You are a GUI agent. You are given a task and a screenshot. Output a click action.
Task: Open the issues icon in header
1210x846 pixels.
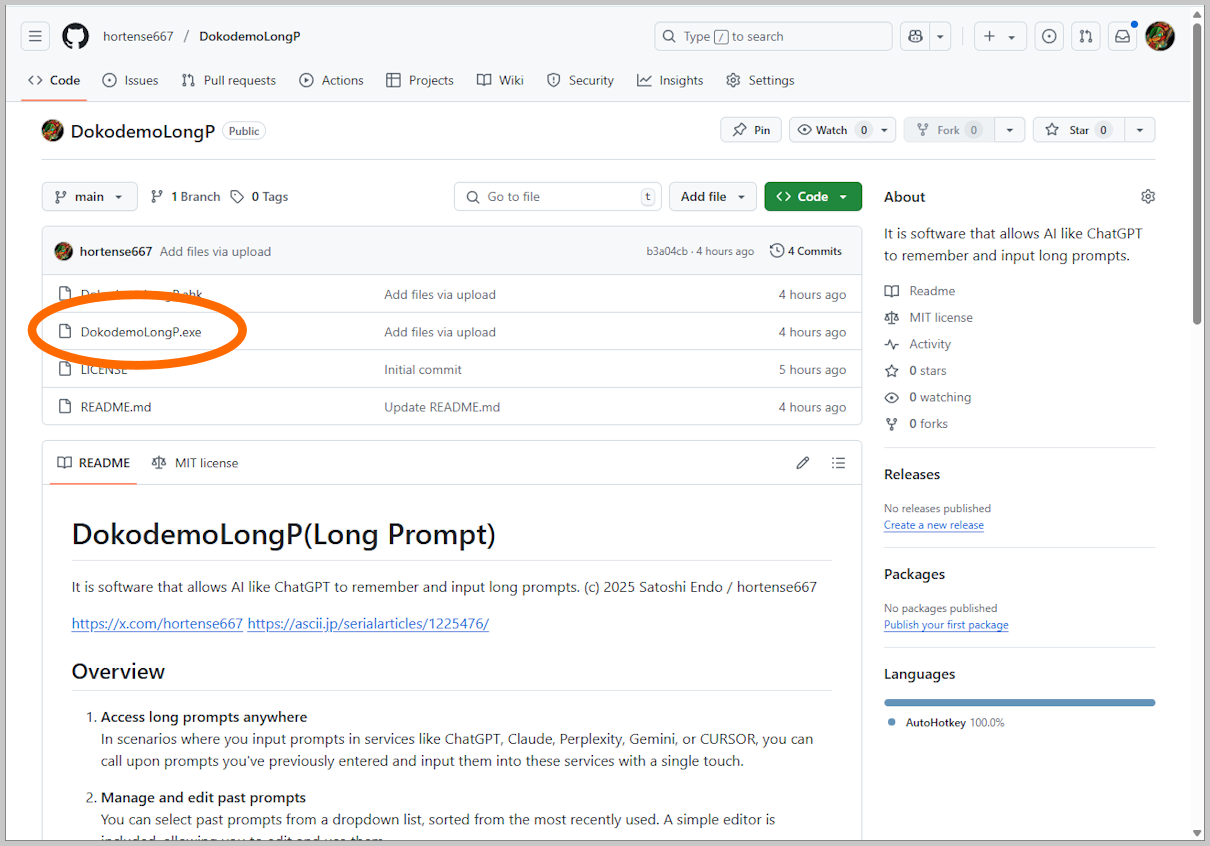point(1049,37)
